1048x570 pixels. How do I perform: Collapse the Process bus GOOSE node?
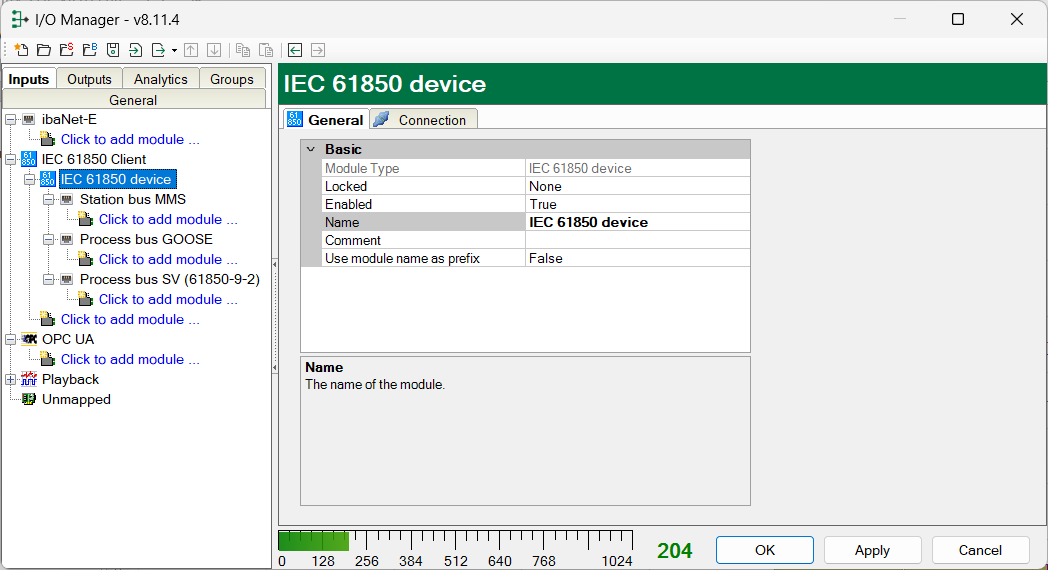(x=48, y=240)
